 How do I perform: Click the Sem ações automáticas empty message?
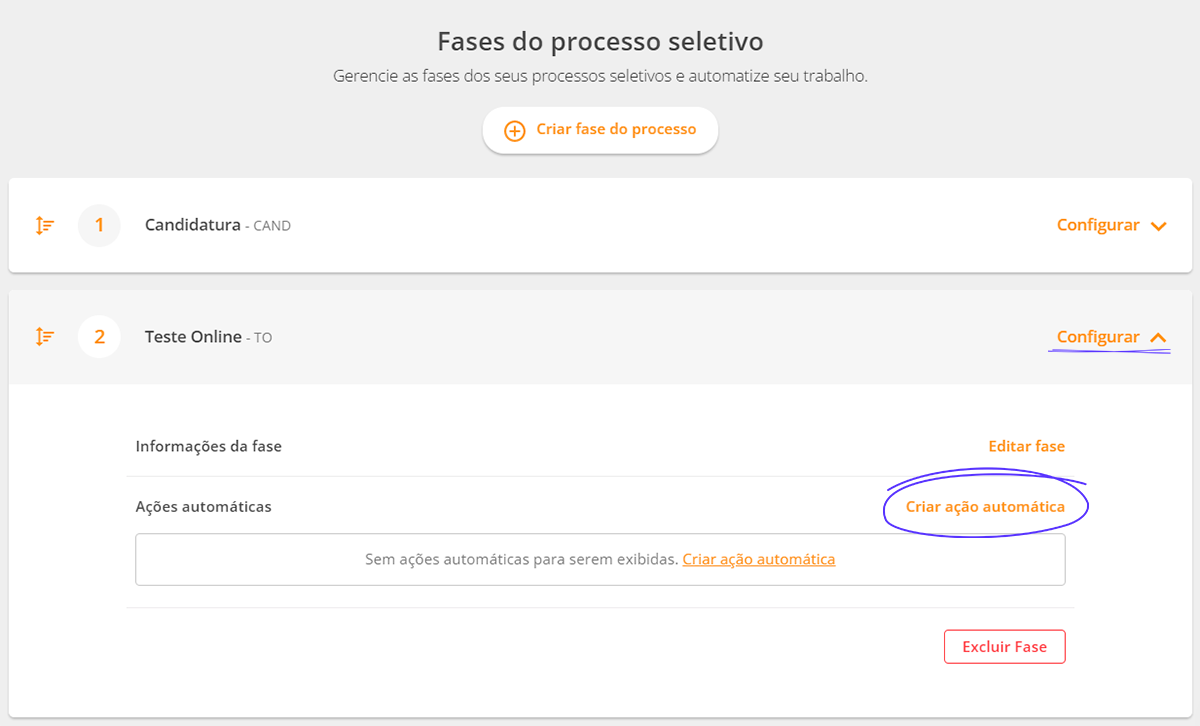click(x=521, y=559)
